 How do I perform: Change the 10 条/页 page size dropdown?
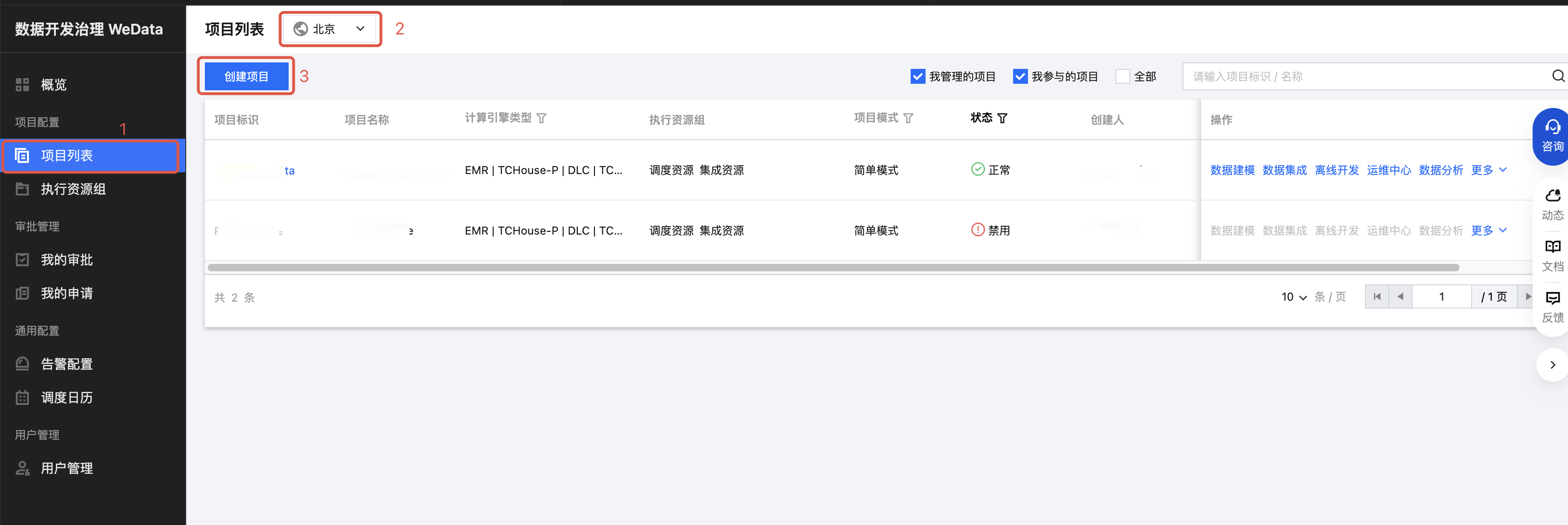pos(1293,297)
